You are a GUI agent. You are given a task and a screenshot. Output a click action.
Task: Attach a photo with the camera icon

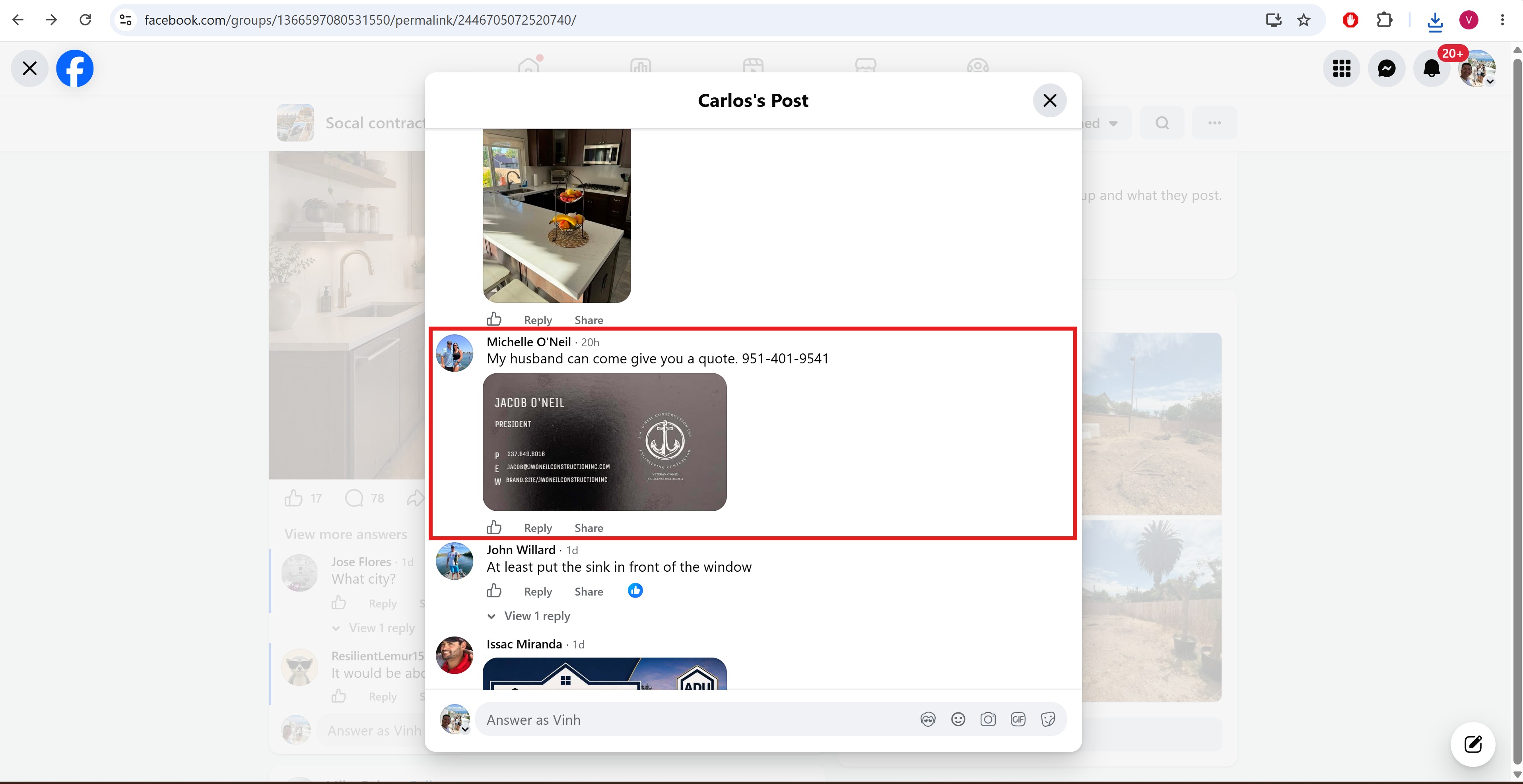pos(988,720)
